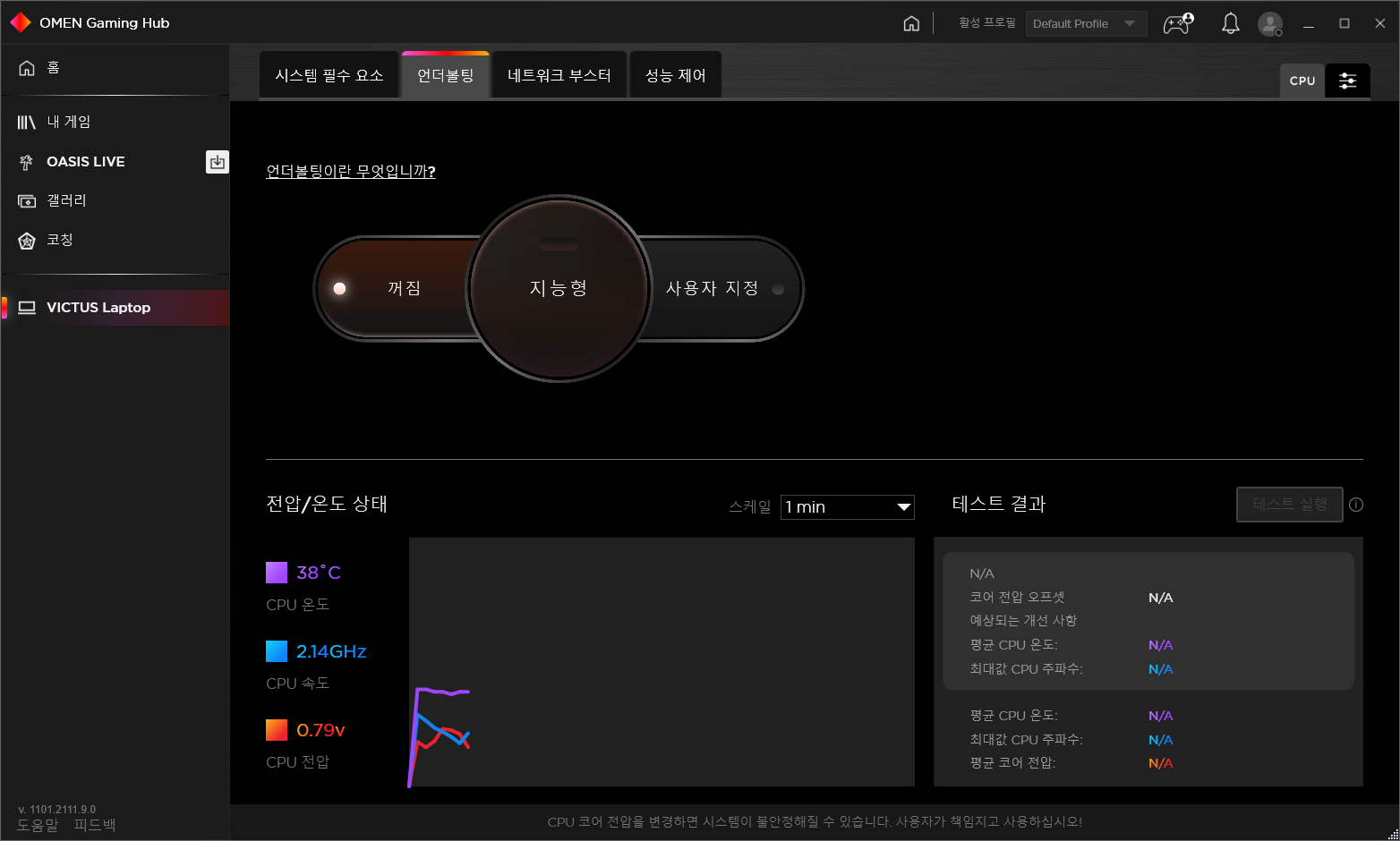Open the home icon in the title bar
Screen dimensions: 1400x841
click(x=911, y=23)
